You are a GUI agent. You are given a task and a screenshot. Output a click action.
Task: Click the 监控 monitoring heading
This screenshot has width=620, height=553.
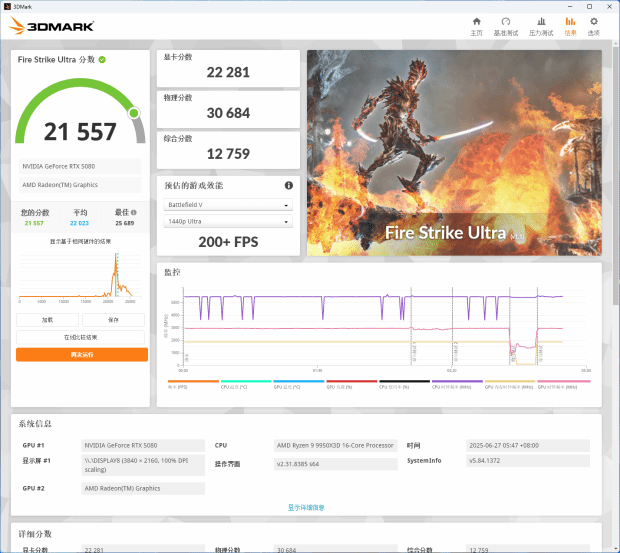172,272
